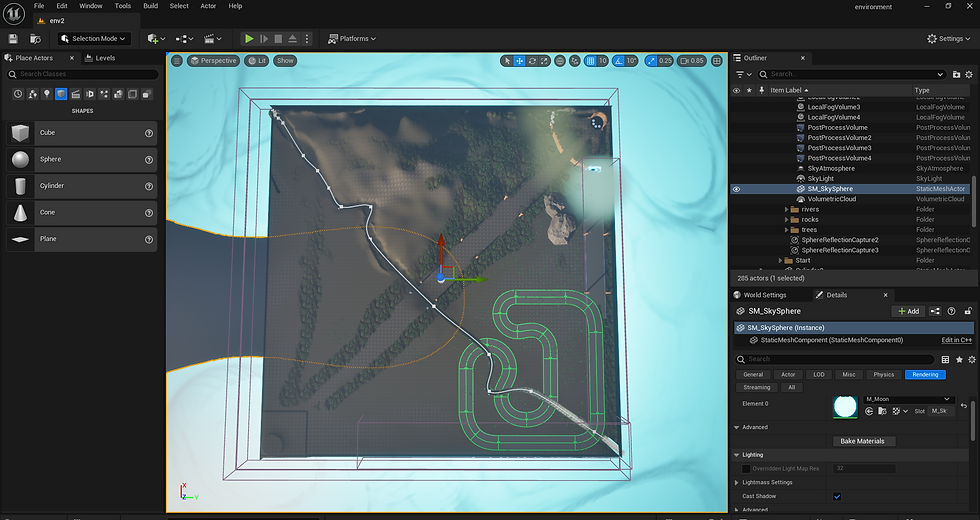The height and width of the screenshot is (520, 980).
Task: Create a new folder in the Outliner
Action: pyautogui.click(x=956, y=74)
